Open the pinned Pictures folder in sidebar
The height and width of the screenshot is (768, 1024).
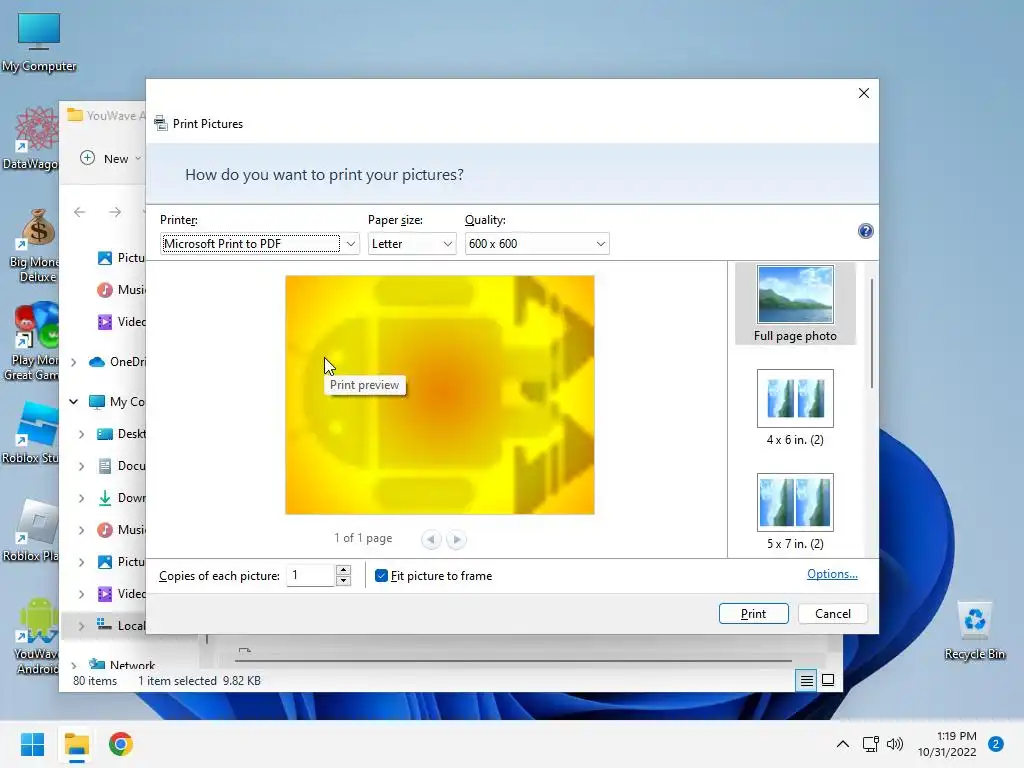point(121,258)
